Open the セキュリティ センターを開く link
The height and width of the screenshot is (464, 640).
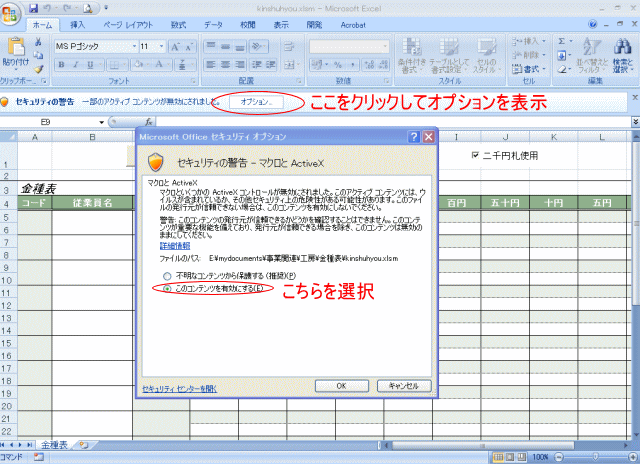coord(180,389)
